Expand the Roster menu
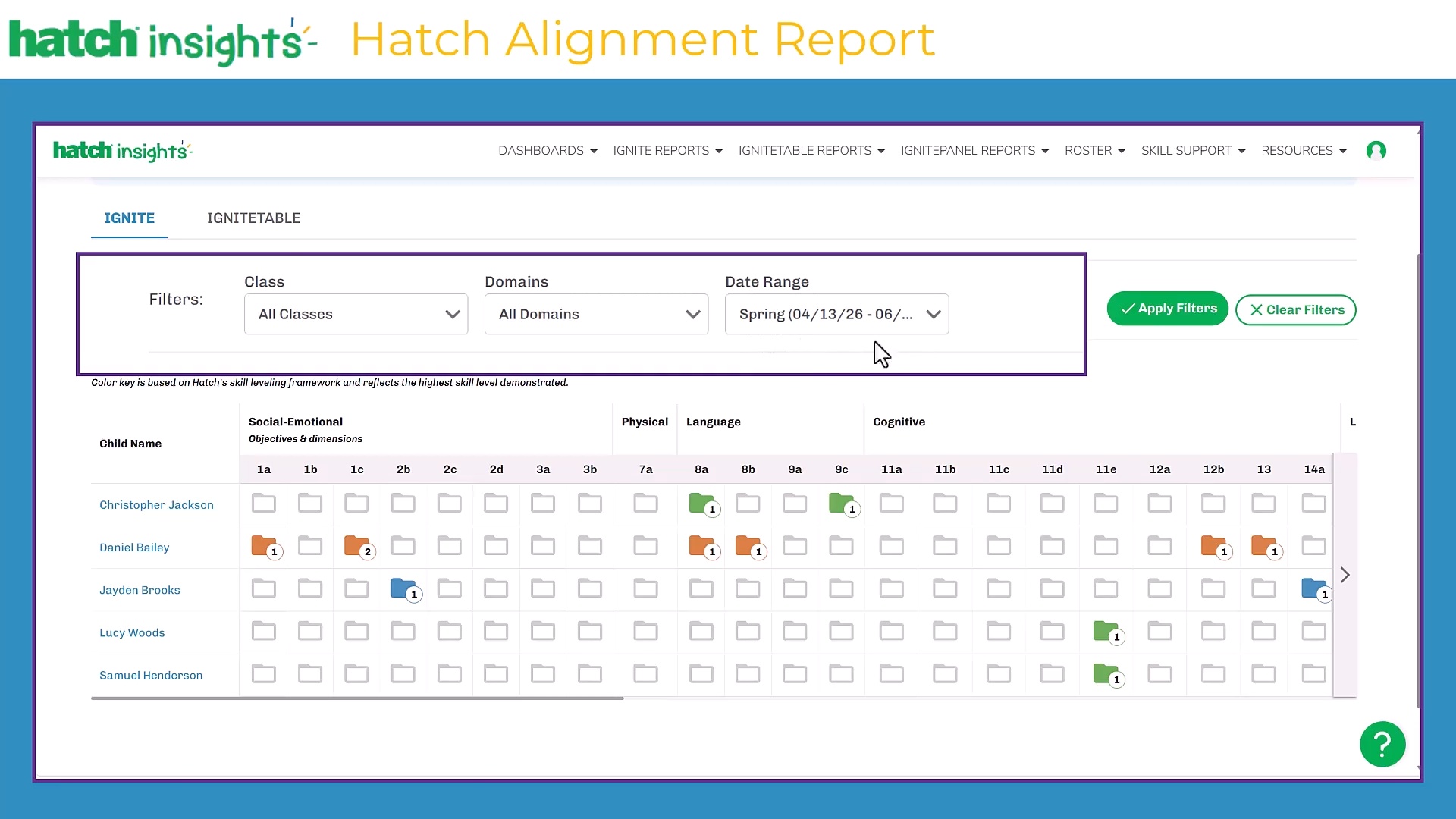Screen dimensions: 1456x819 pos(1094,151)
